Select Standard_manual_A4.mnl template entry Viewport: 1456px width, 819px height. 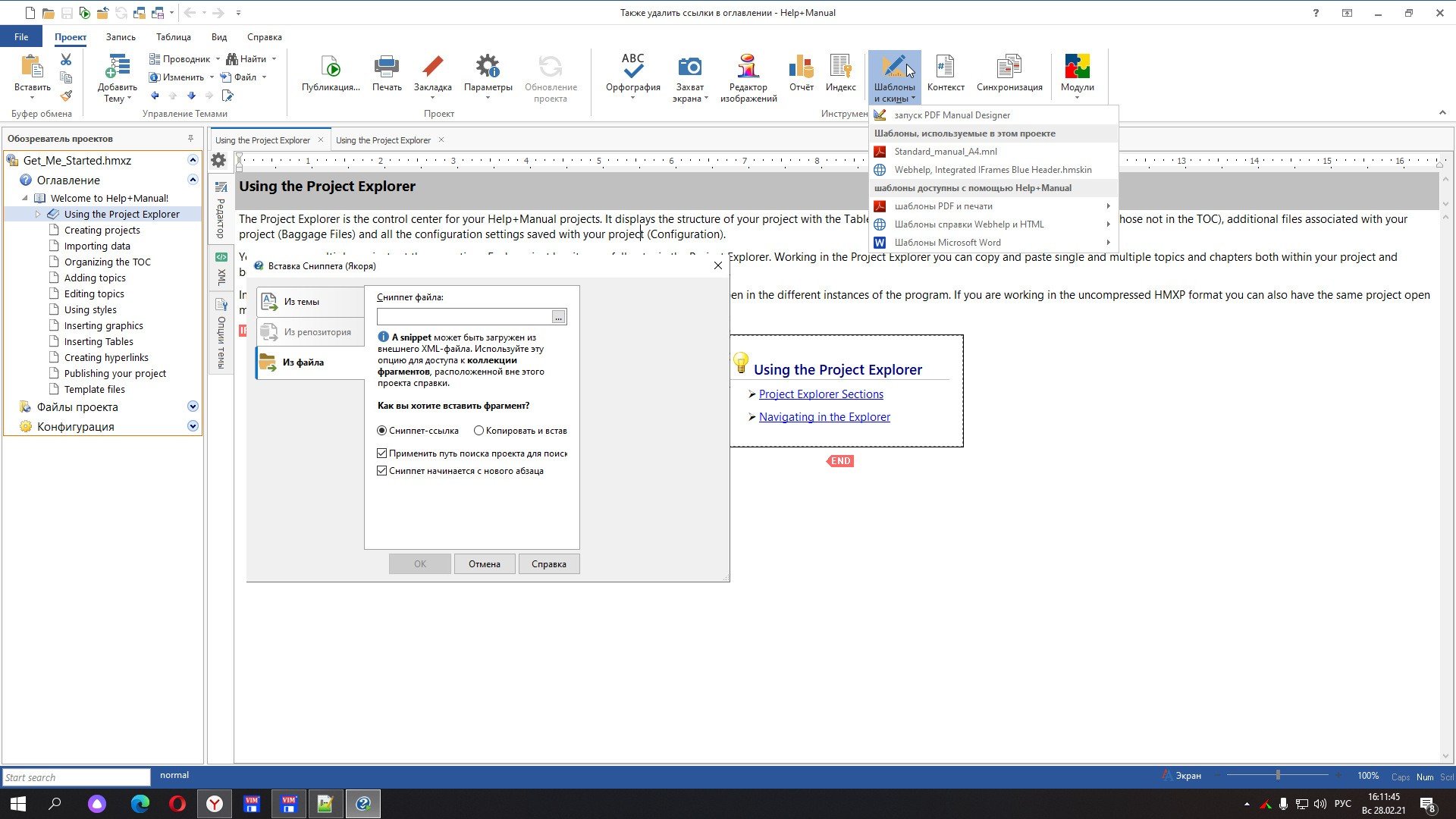tap(993, 152)
